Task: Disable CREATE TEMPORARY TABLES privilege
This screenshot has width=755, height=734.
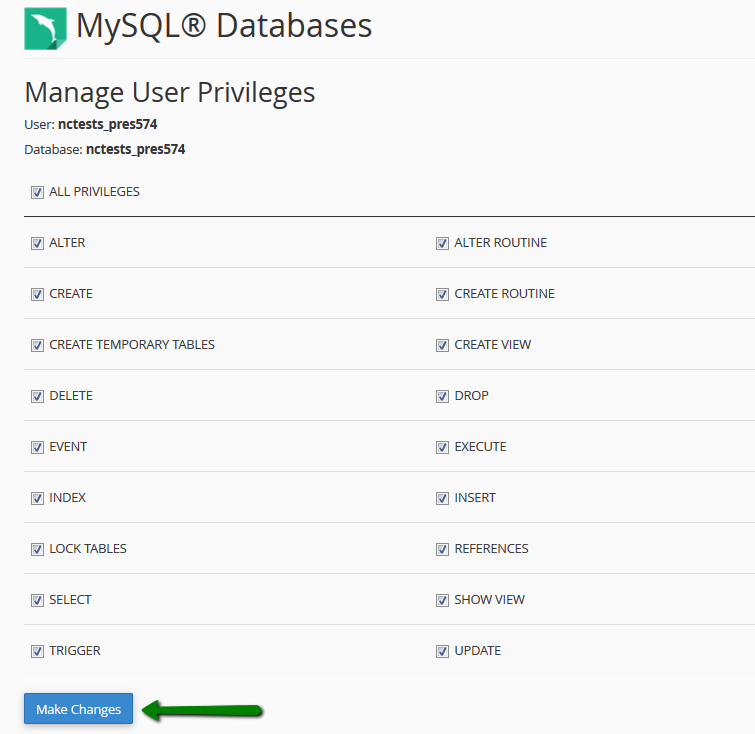Action: click(37, 346)
